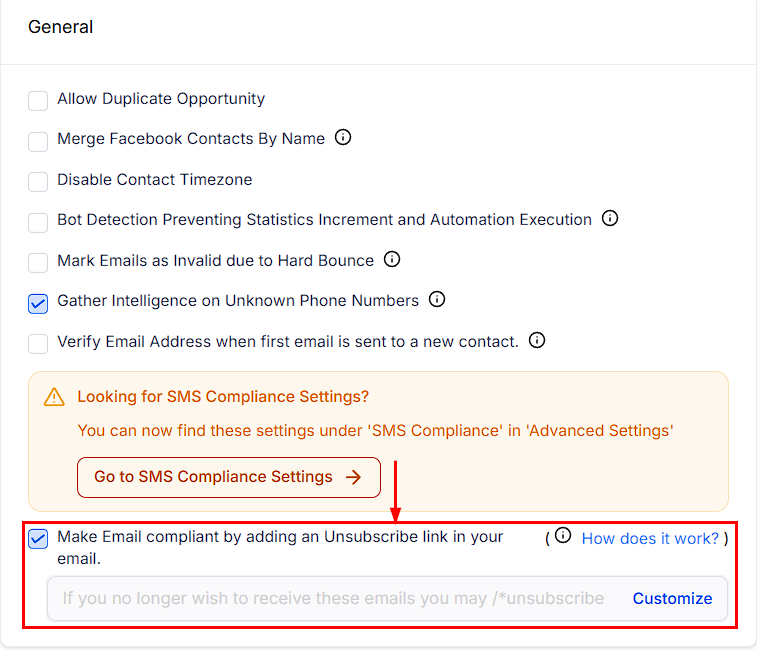Image resolution: width=757 pixels, height=651 pixels.
Task: Click Customize for unsubscribe message
Action: [x=673, y=598]
